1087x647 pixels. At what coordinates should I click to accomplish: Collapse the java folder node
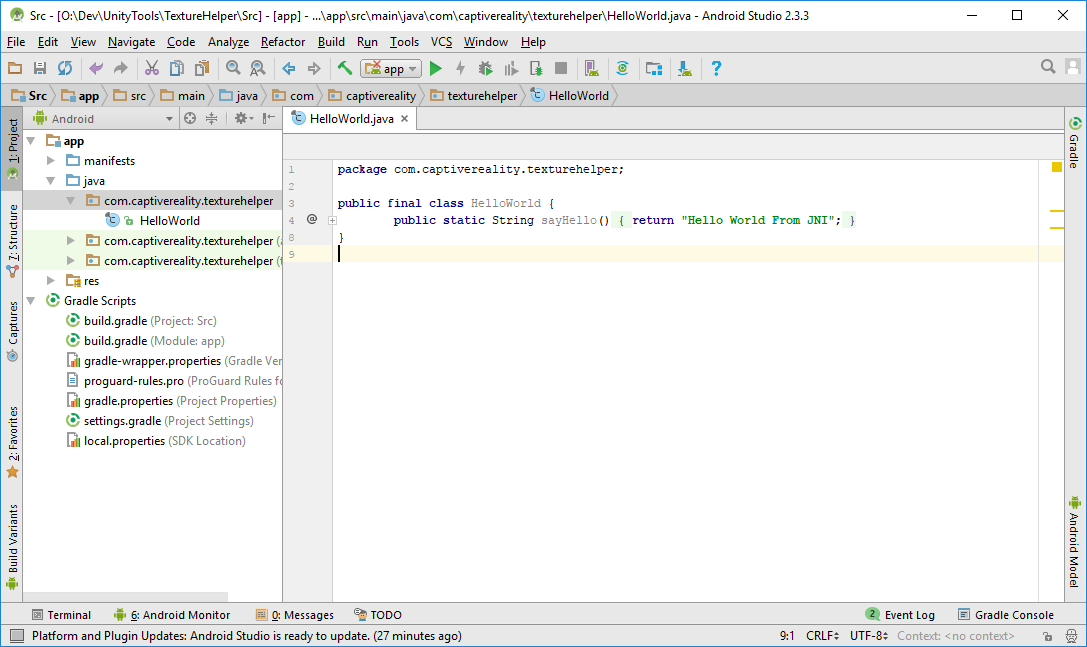click(51, 181)
